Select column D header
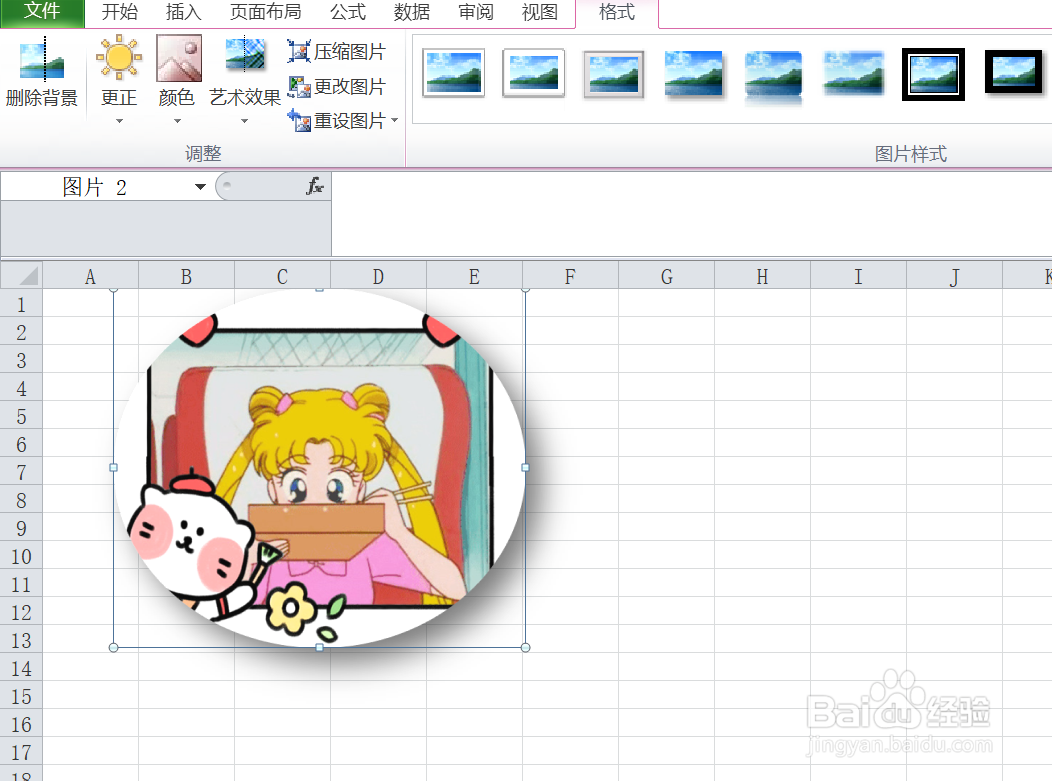The image size is (1052, 781). (x=378, y=276)
